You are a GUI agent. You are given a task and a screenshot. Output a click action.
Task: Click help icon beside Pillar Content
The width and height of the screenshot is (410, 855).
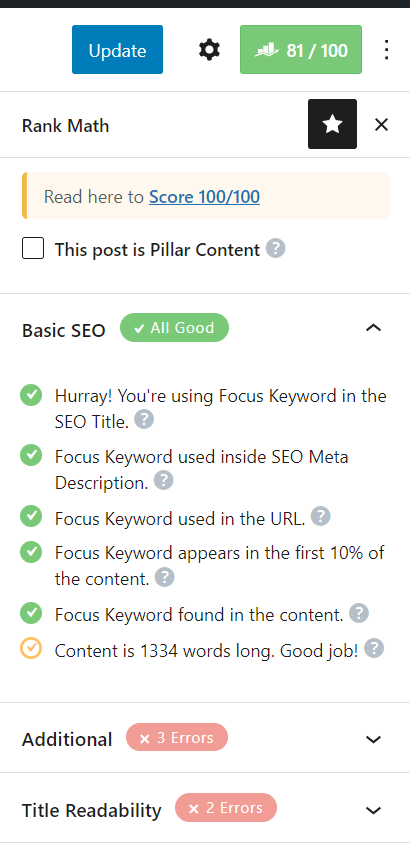coord(276,249)
